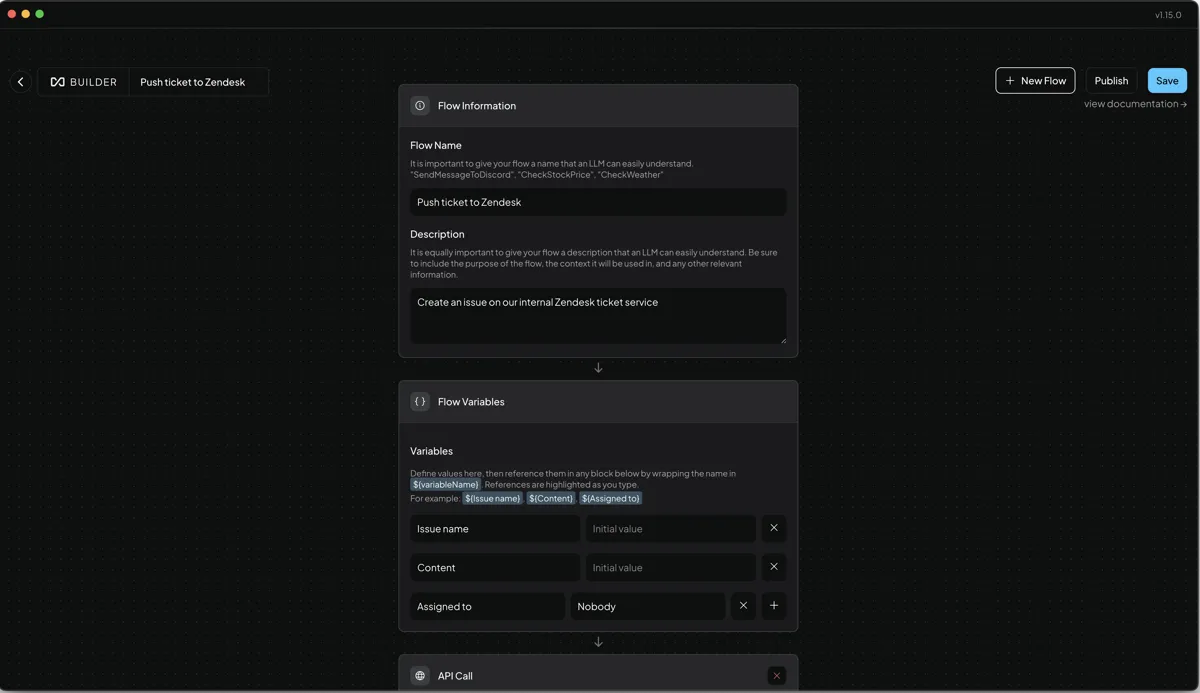Click the flow title in the header
Viewport: 1200px width, 693px height.
coord(193,82)
